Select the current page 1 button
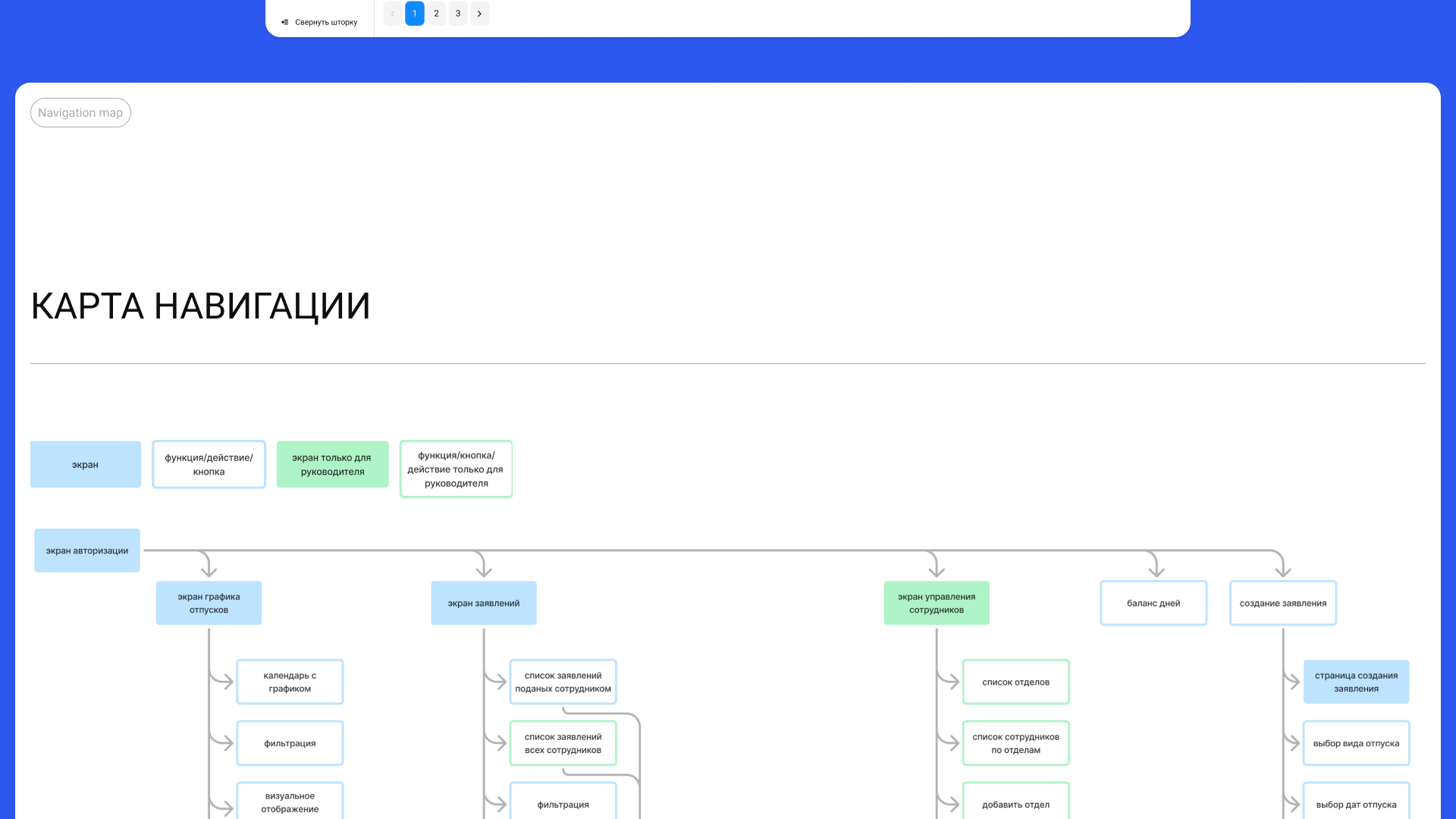1456x819 pixels. 415,14
